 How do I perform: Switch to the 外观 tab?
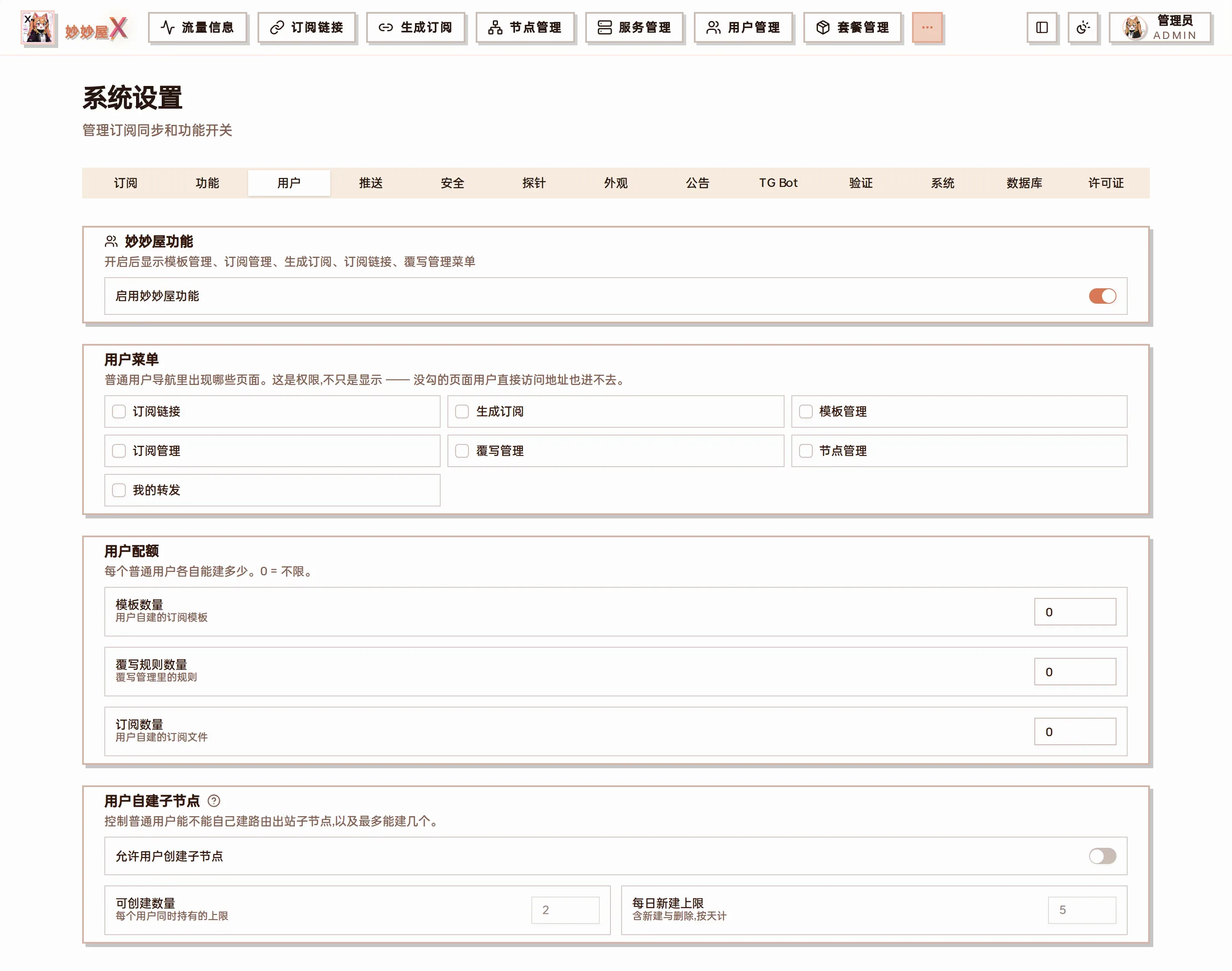click(x=616, y=183)
